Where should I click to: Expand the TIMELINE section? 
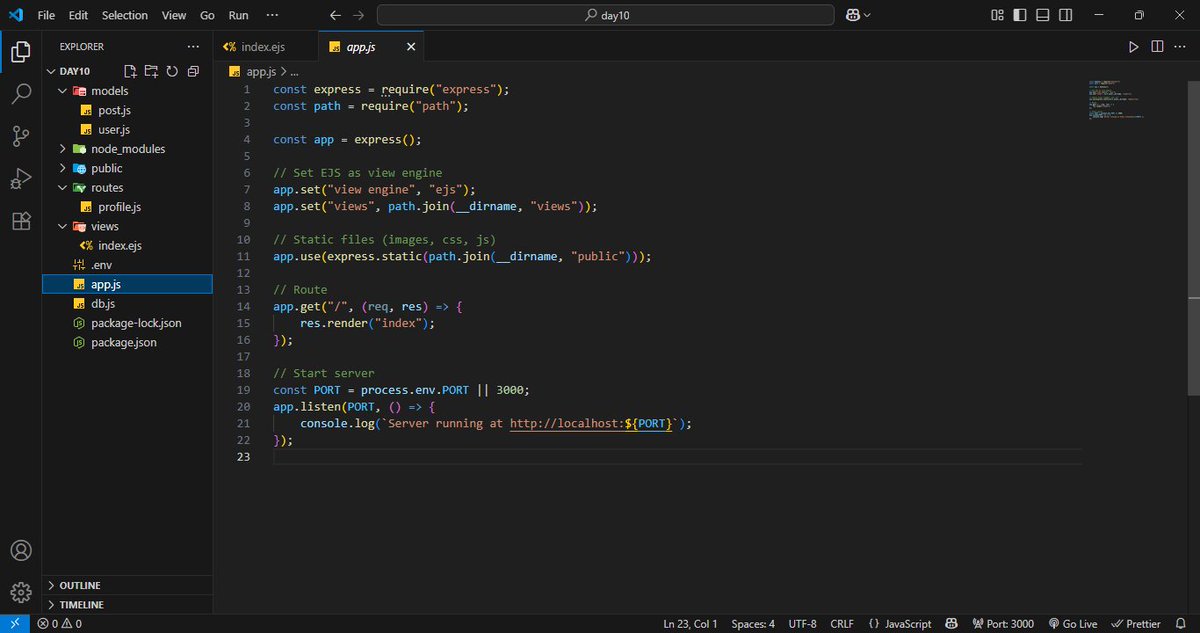[x=128, y=605]
